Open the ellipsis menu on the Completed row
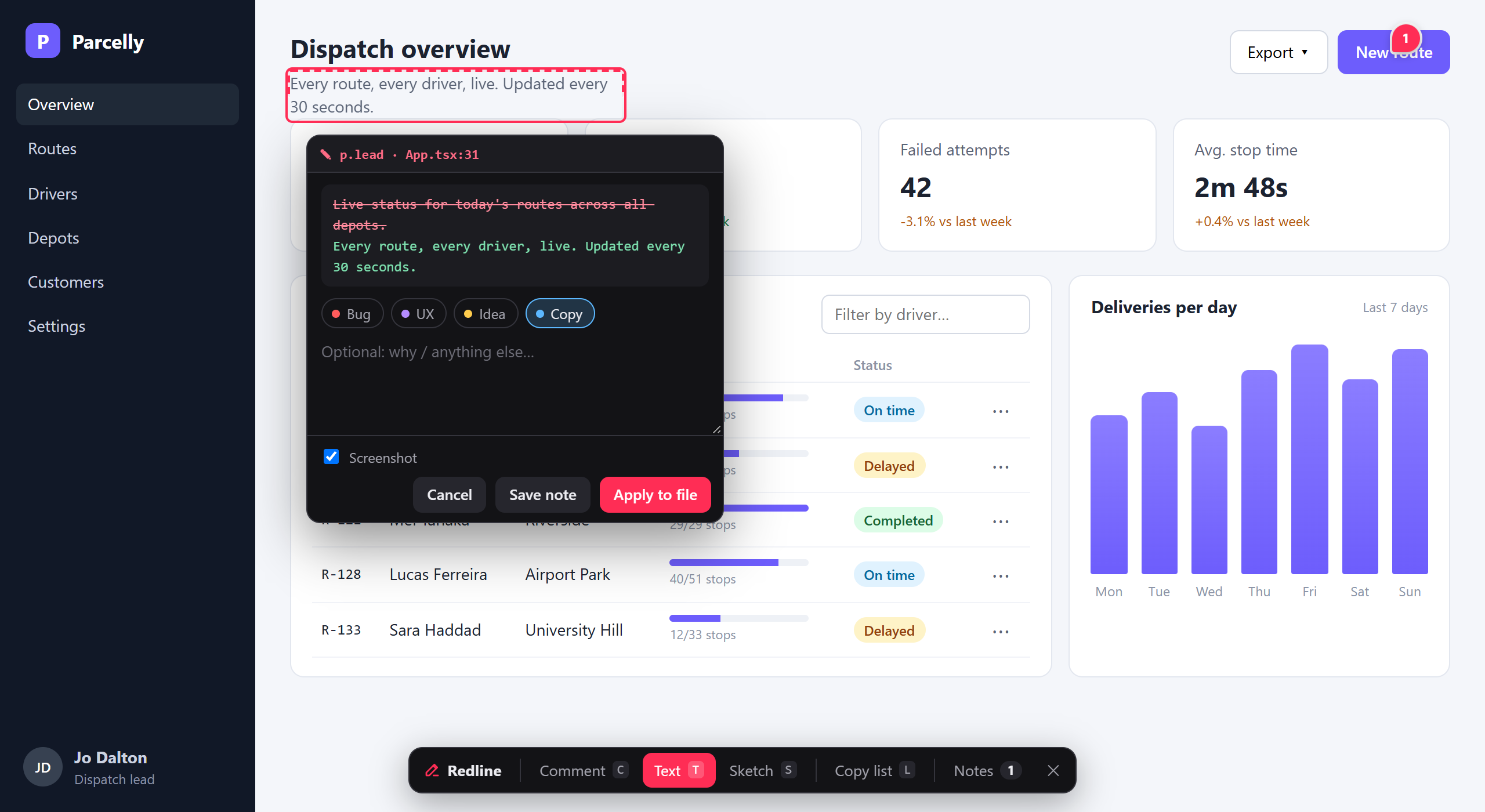This screenshot has width=1485, height=812. (1001, 521)
